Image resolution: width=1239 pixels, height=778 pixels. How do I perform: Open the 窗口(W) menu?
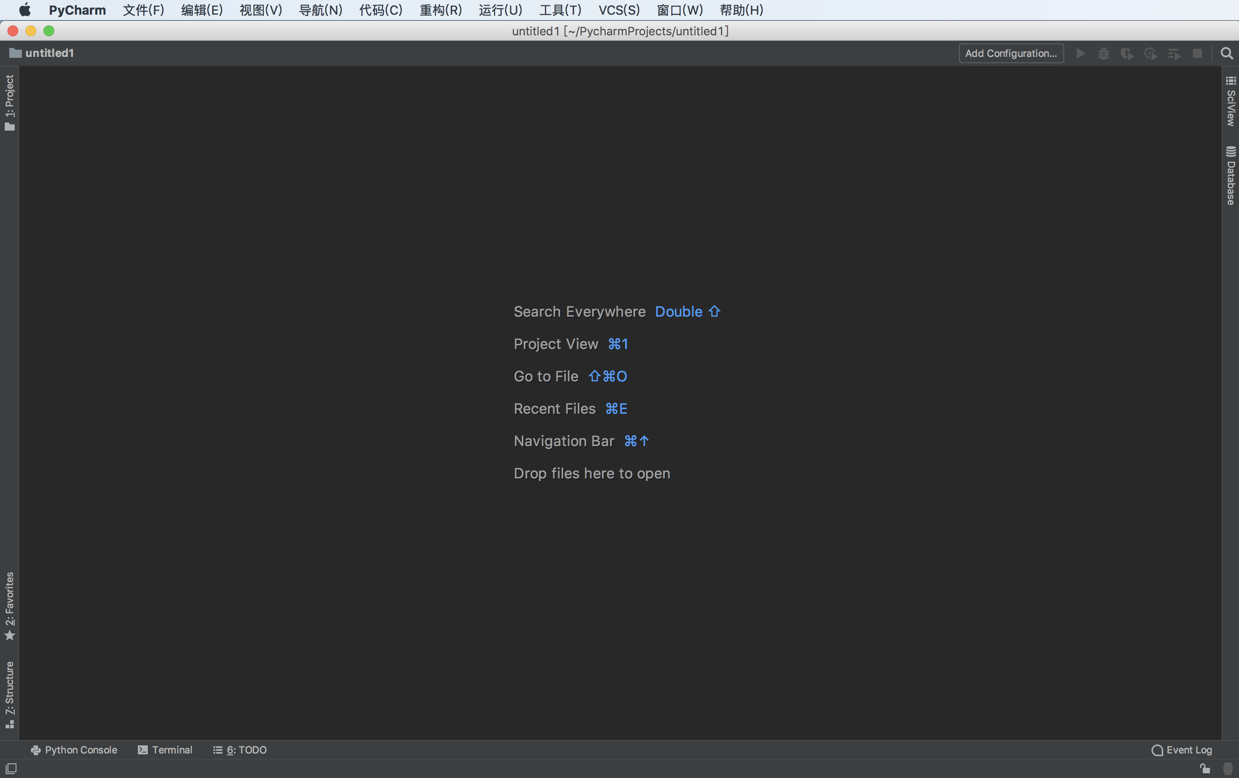(680, 10)
